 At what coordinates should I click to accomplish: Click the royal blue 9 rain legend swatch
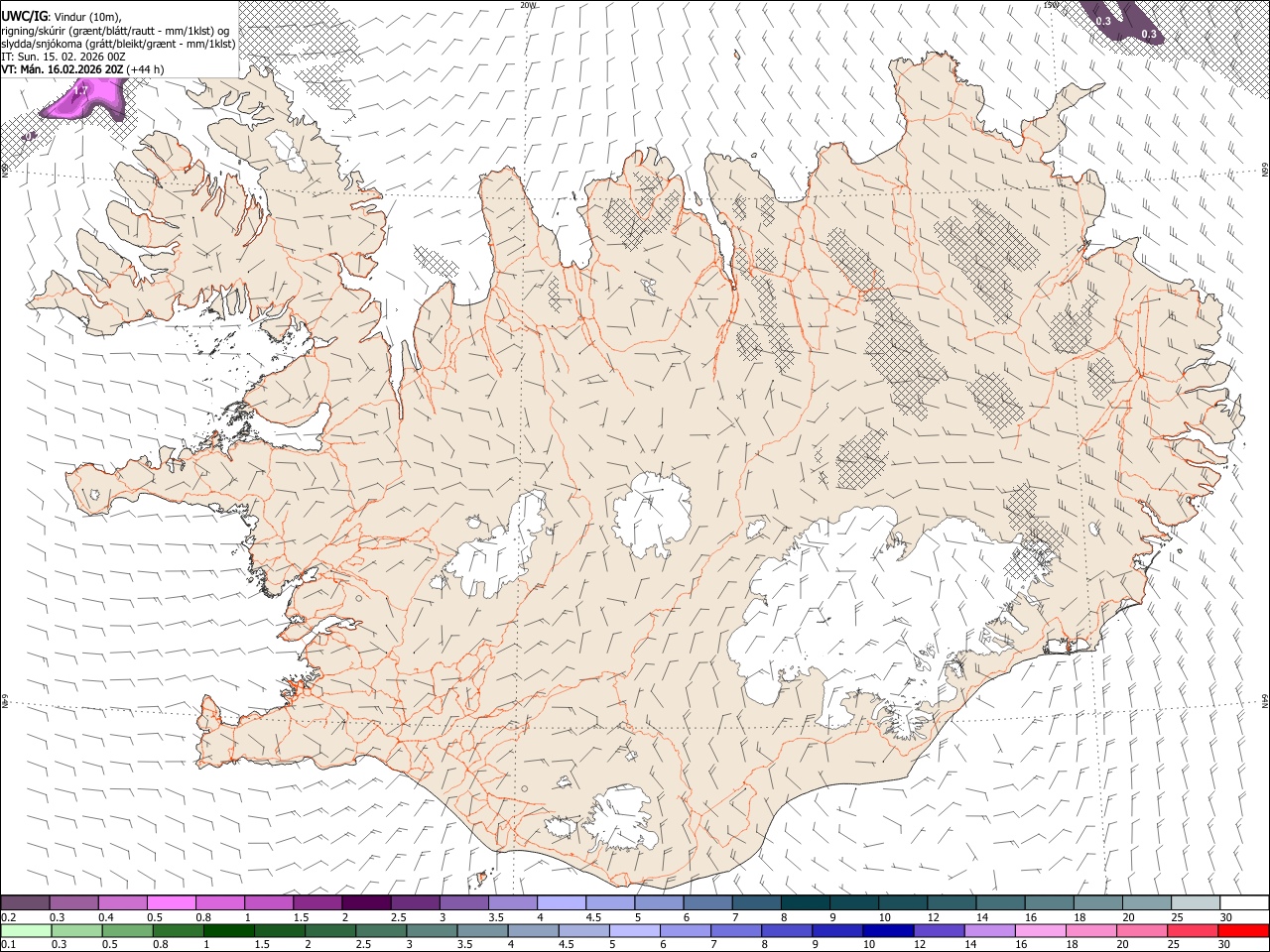(837, 930)
